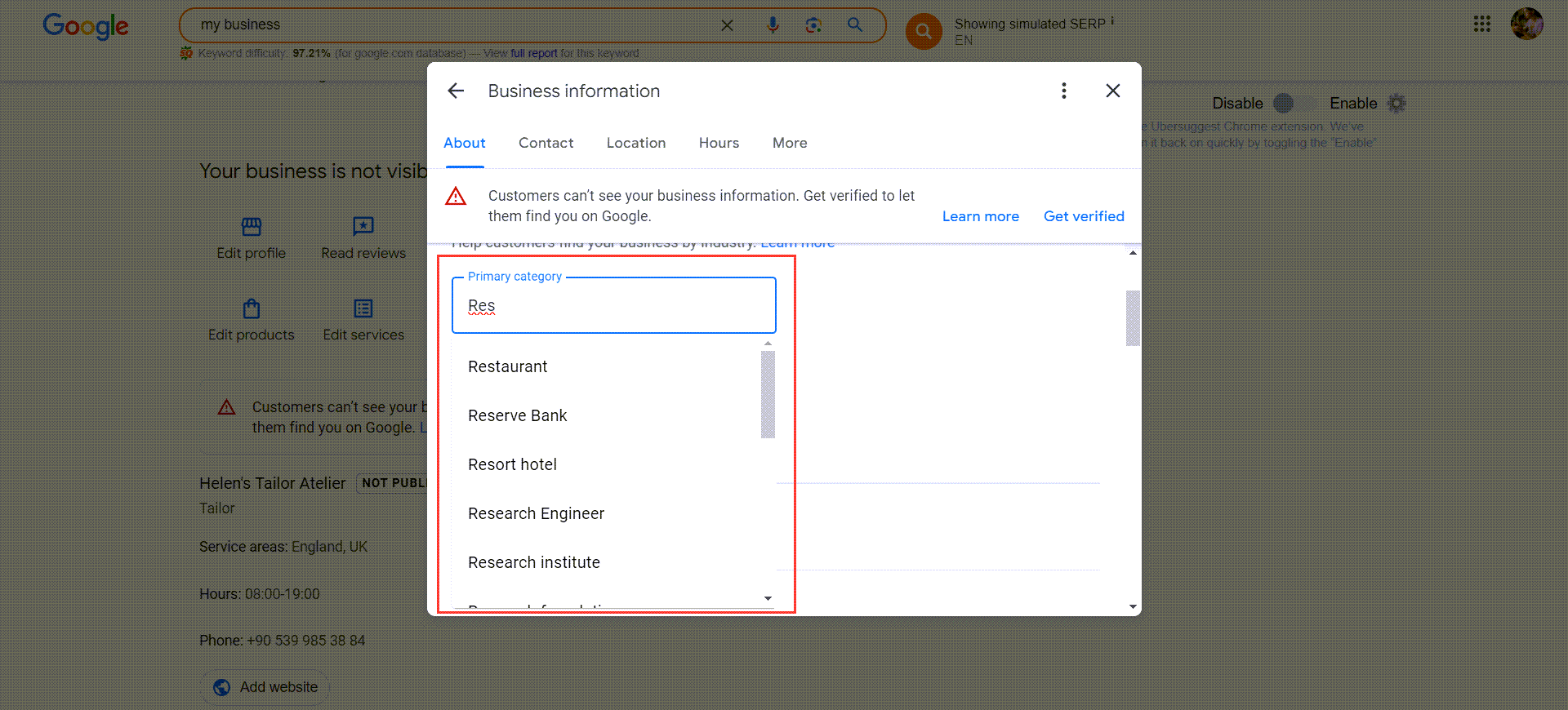Viewport: 1568px width, 710px height.
Task: Click the Edit services label
Action: pyautogui.click(x=363, y=335)
